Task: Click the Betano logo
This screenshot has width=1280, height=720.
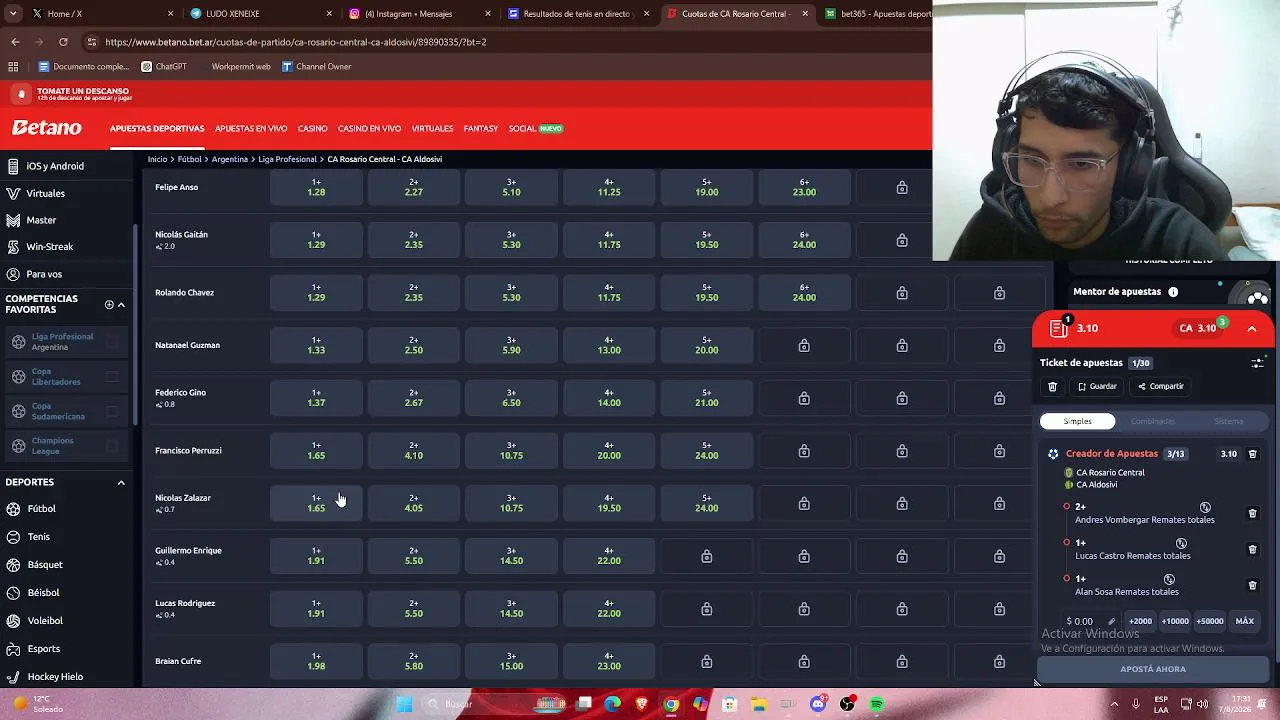Action: (x=47, y=128)
